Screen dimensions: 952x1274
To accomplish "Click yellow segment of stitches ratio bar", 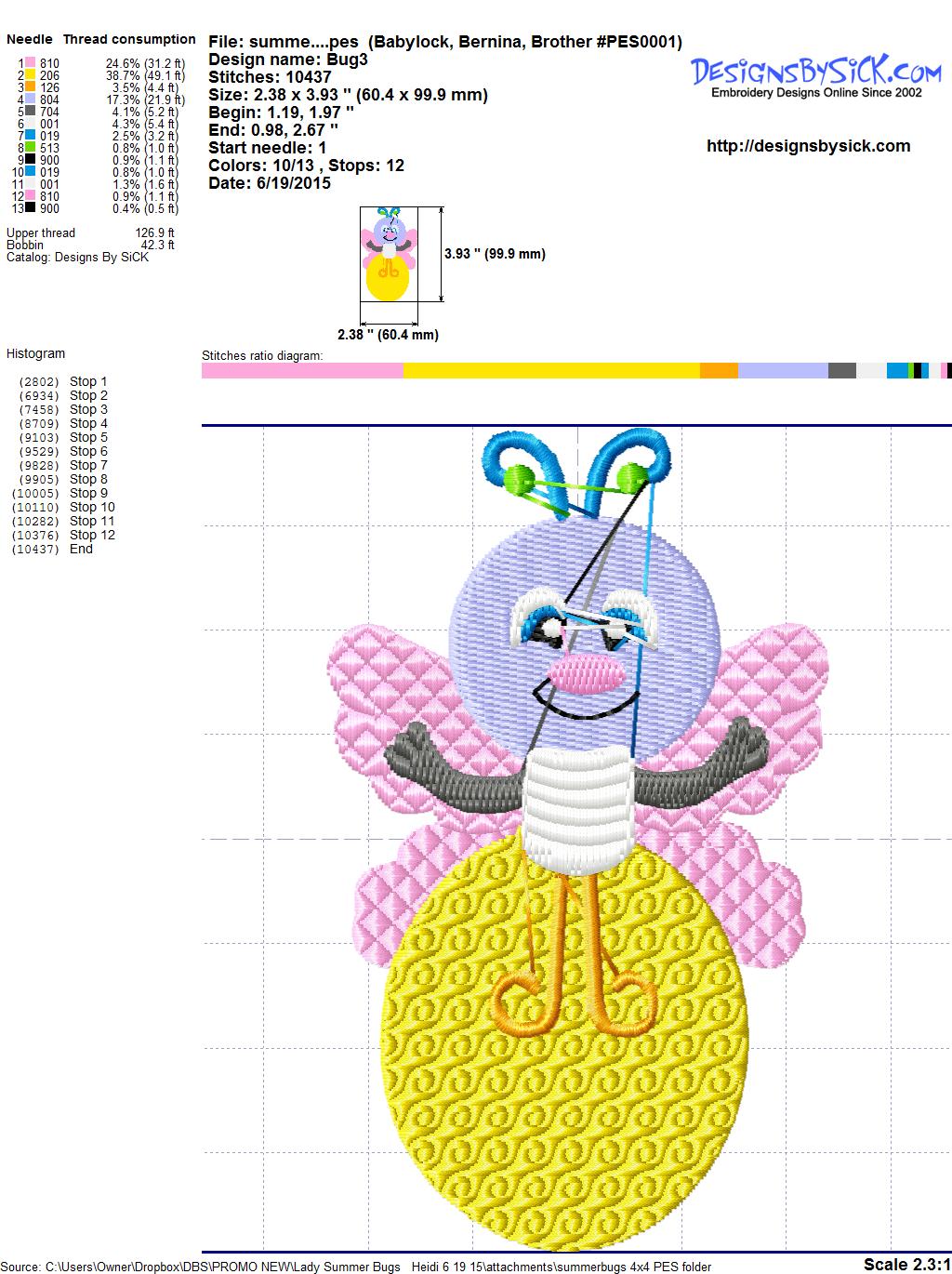I will tap(550, 371).
